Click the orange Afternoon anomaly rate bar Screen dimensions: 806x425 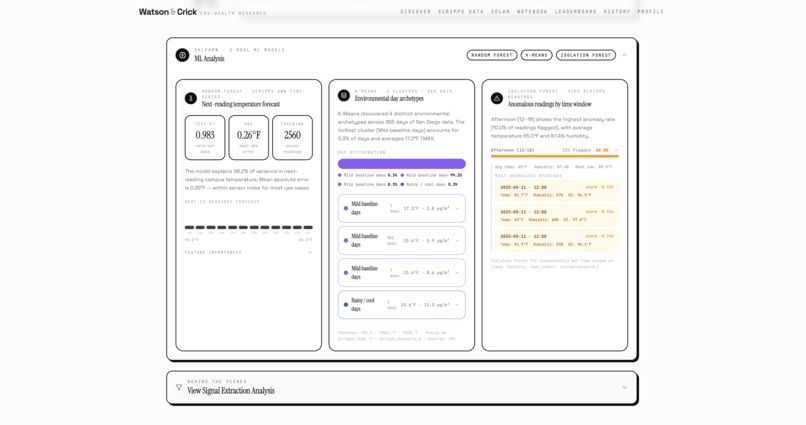[x=555, y=156]
